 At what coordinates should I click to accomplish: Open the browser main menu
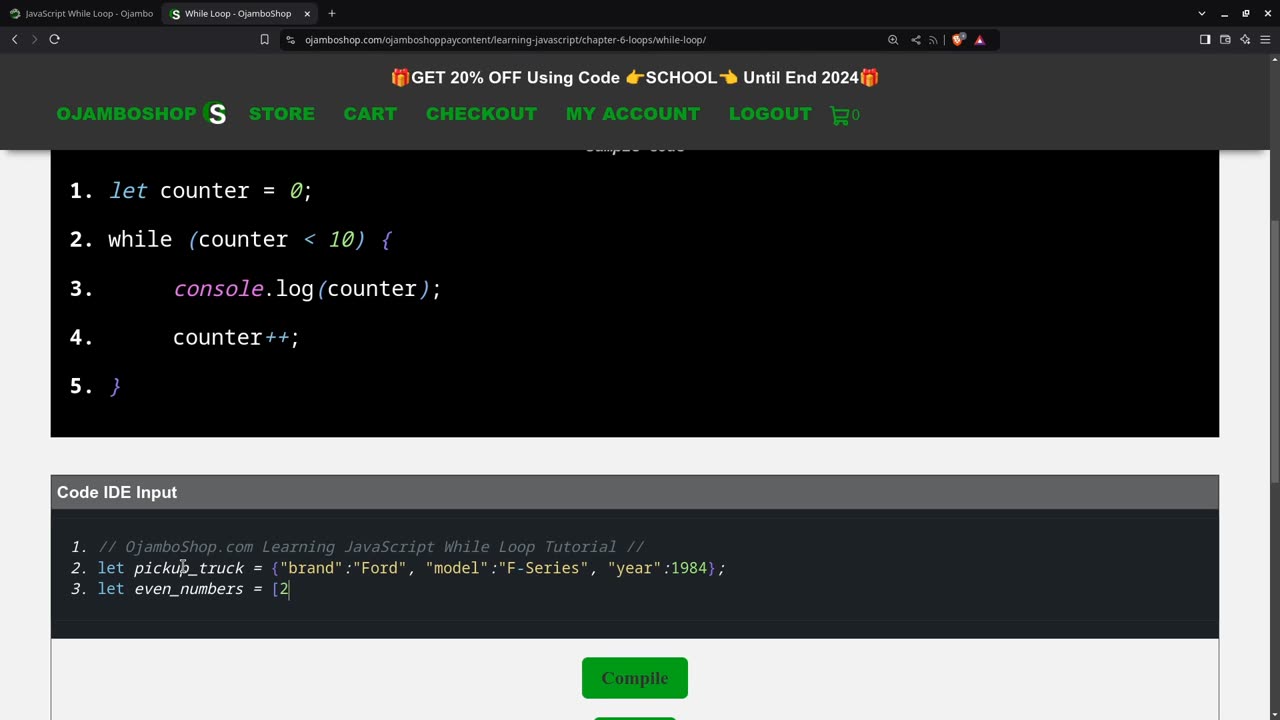1265,40
